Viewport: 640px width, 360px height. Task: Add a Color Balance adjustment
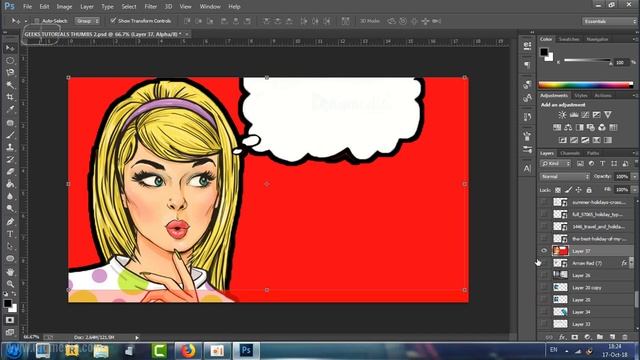[x=568, y=127]
